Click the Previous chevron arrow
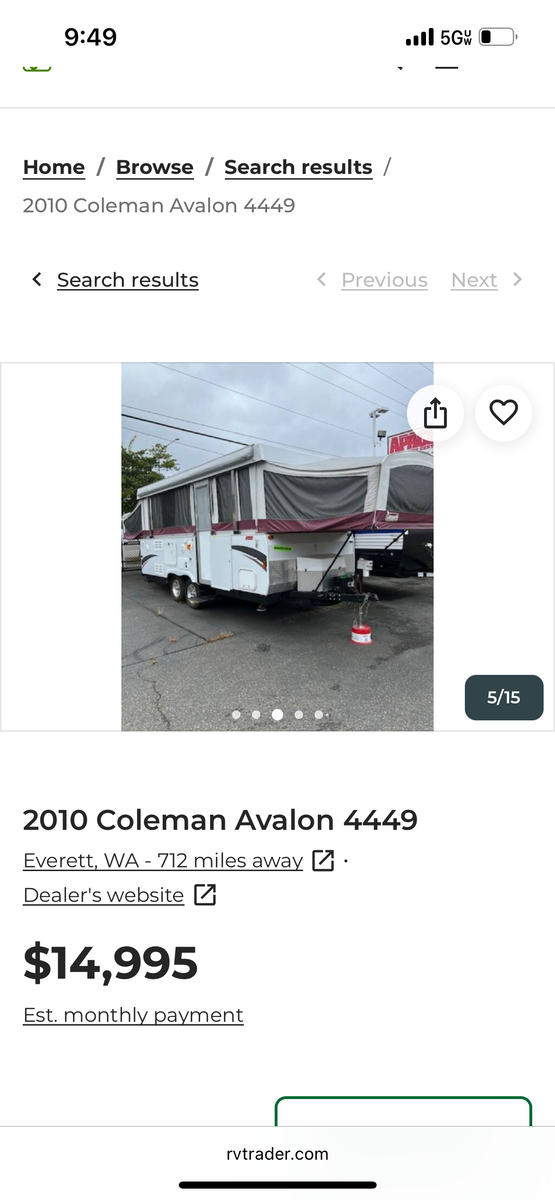This screenshot has height=1200, width=555. pyautogui.click(x=321, y=280)
